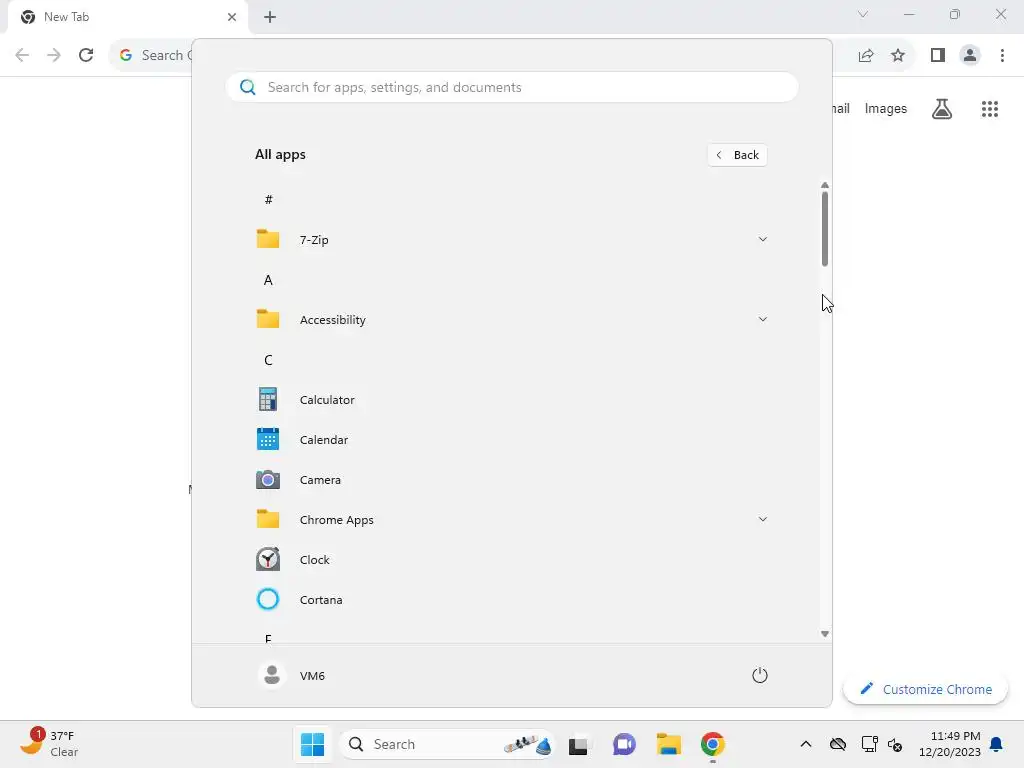Click the scrollbar down arrow in All apps
This screenshot has height=768, width=1024.
[825, 634]
